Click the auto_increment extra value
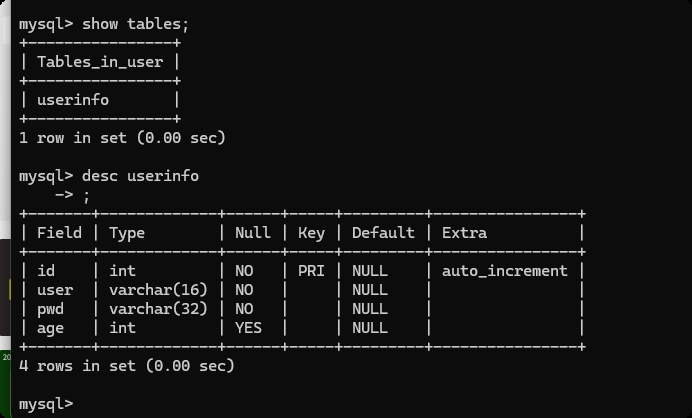Image resolution: width=692 pixels, height=418 pixels. tap(504, 271)
